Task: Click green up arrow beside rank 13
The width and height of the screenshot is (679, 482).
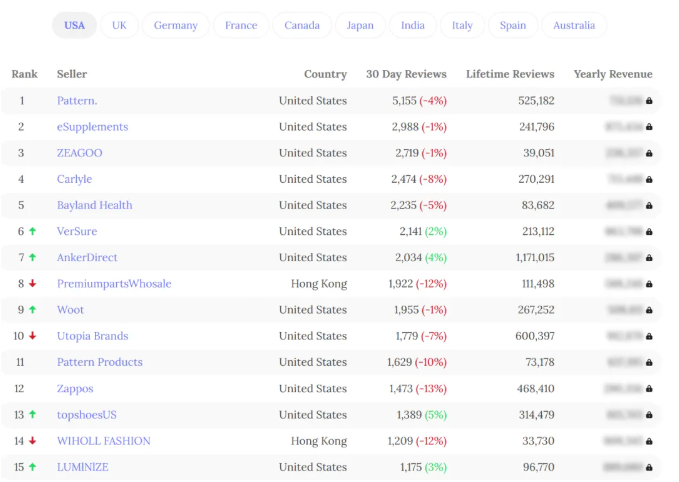Action: point(32,414)
